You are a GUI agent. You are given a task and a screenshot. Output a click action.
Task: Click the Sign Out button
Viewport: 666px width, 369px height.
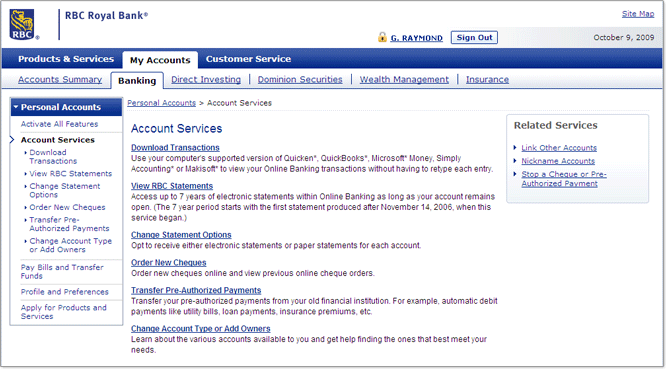[x=474, y=37]
